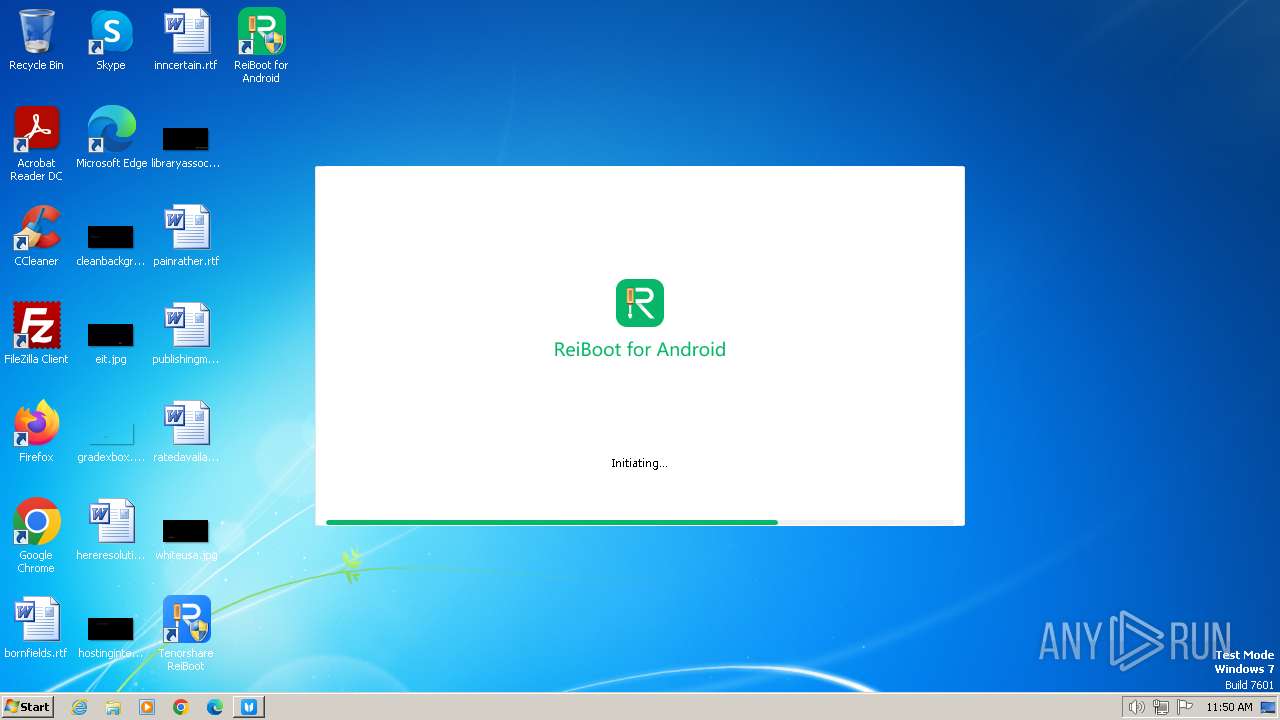This screenshot has width=1280, height=720.
Task: Select the ratedavaila document icon
Action: click(x=186, y=432)
